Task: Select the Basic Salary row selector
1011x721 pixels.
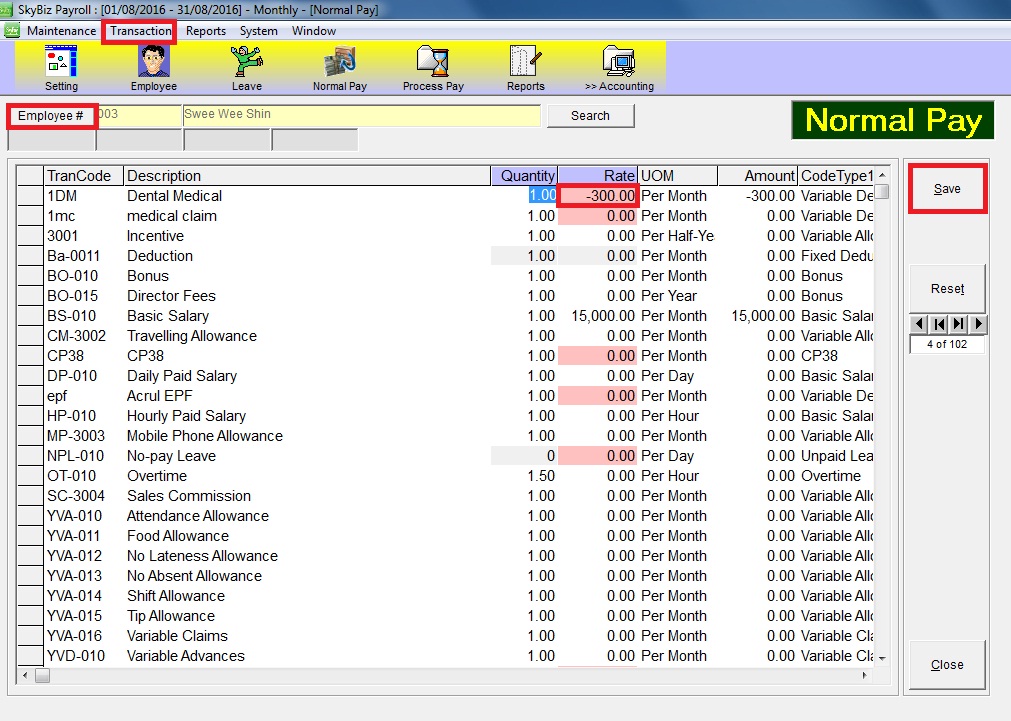Action: pos(30,316)
